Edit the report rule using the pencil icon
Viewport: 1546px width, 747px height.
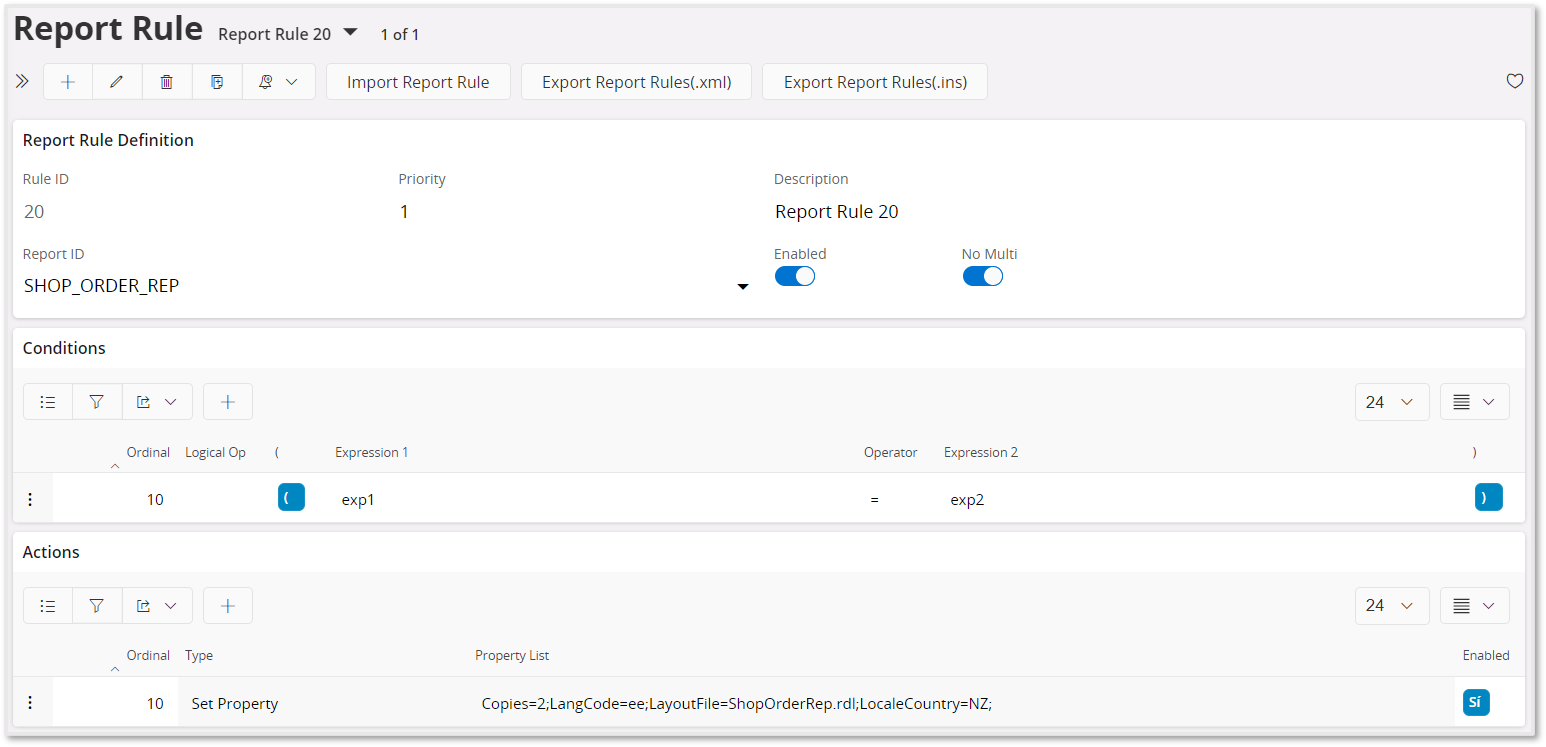(117, 81)
